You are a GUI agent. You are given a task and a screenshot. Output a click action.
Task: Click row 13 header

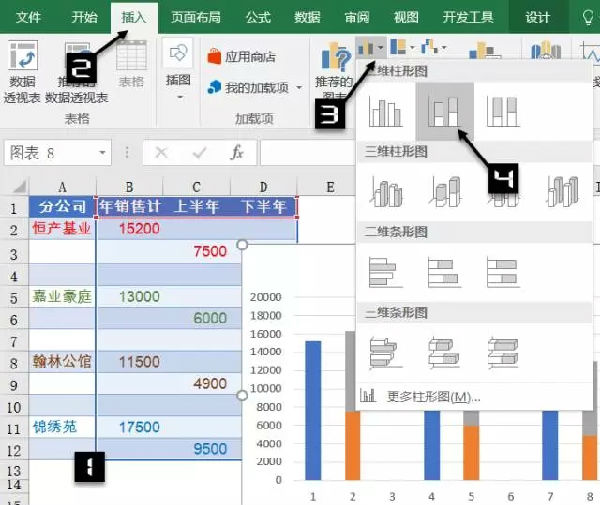14,471
